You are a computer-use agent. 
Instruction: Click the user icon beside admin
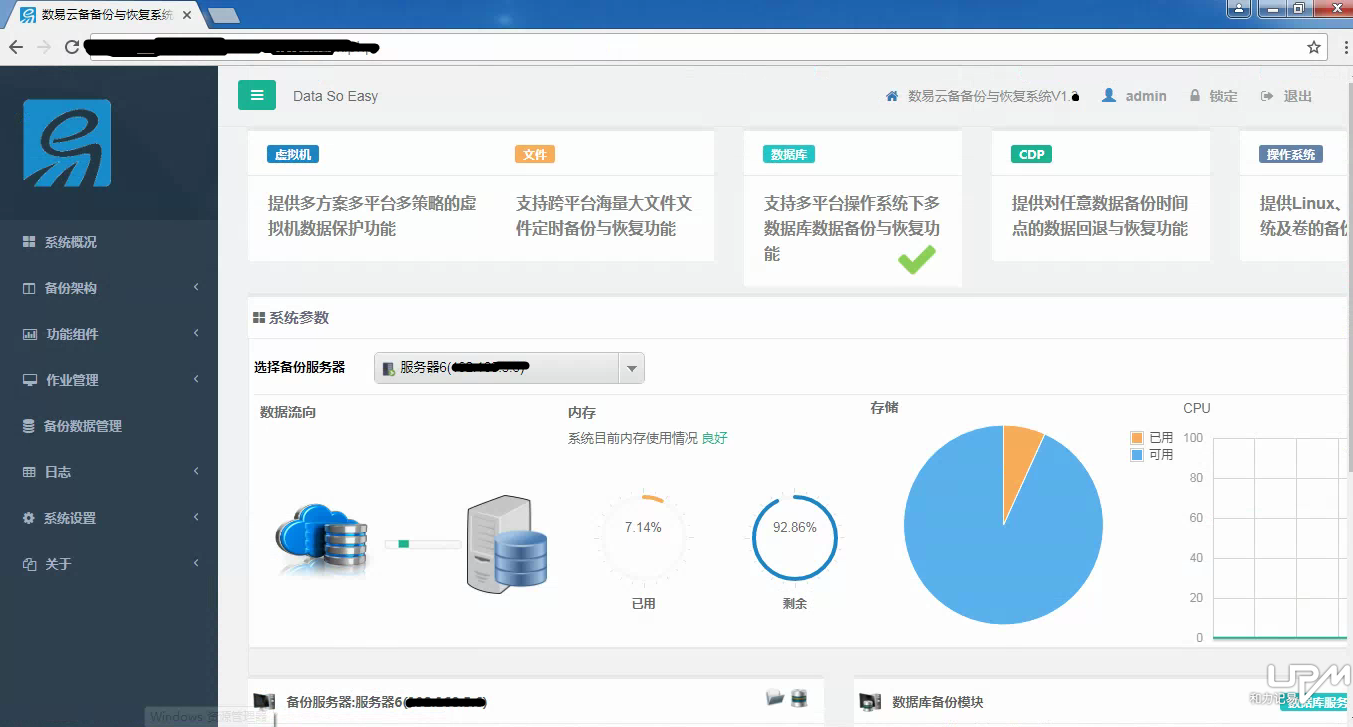[x=1109, y=95]
